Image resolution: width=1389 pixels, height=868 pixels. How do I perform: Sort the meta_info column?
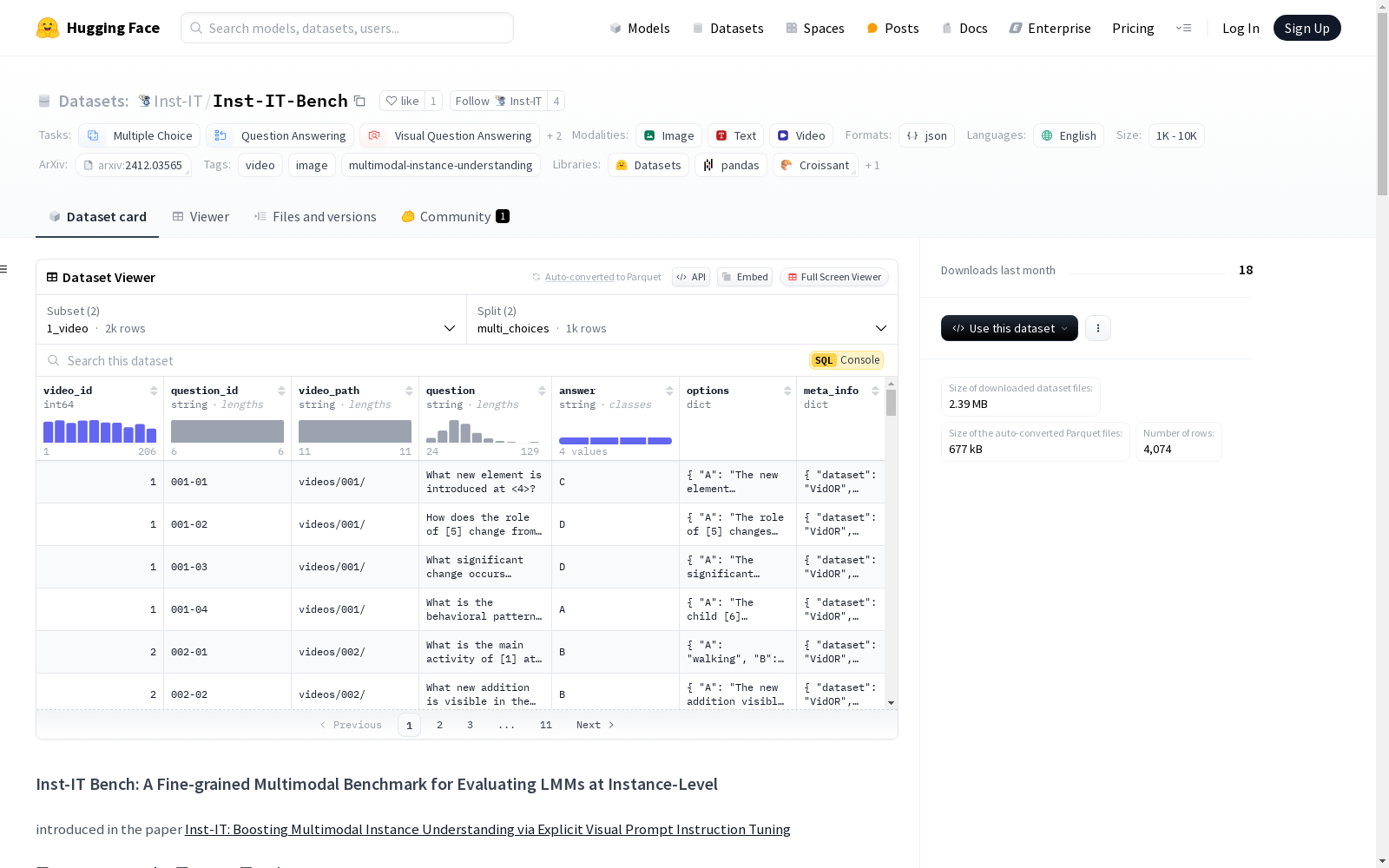875,391
